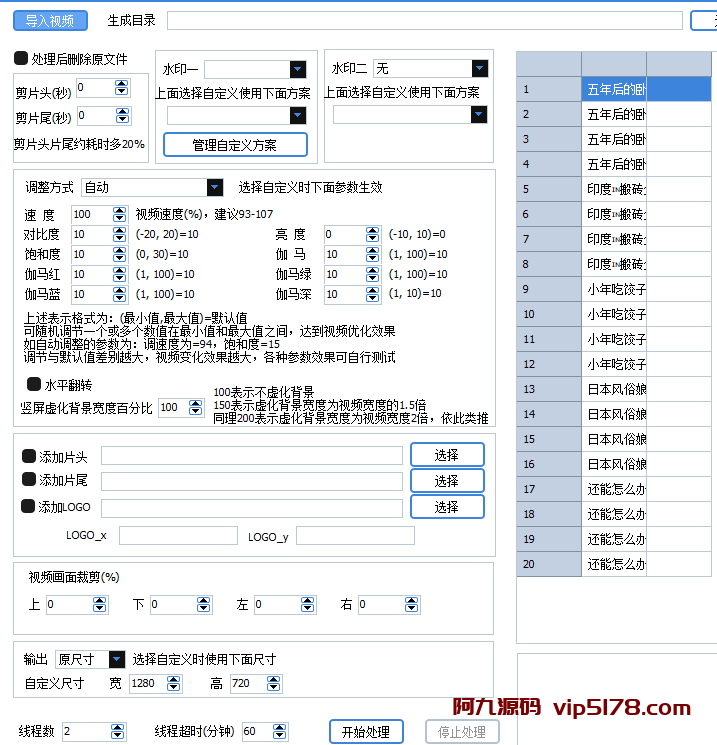Enable the 添加片尾 checkbox
Viewport: 717px width, 745px height.
(29, 479)
